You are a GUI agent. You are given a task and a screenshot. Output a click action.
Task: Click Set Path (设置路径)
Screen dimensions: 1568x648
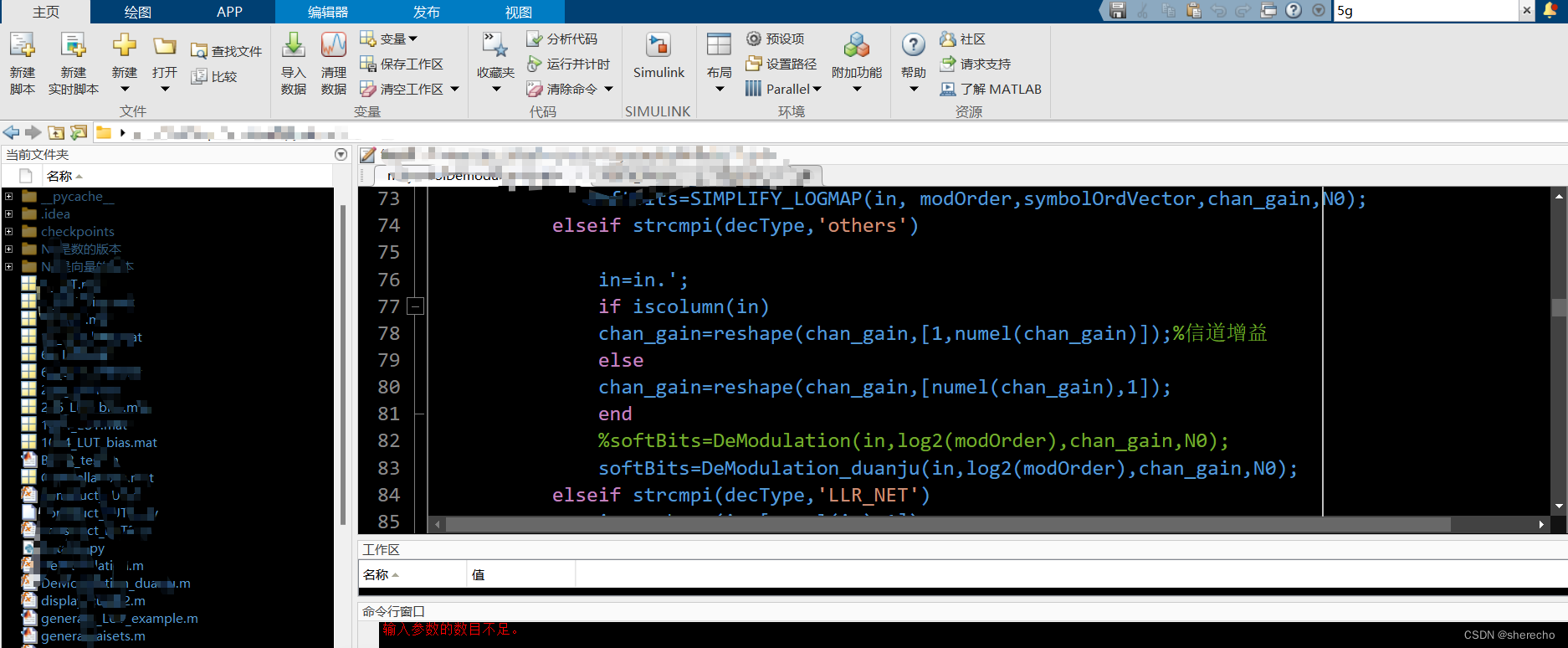(781, 64)
